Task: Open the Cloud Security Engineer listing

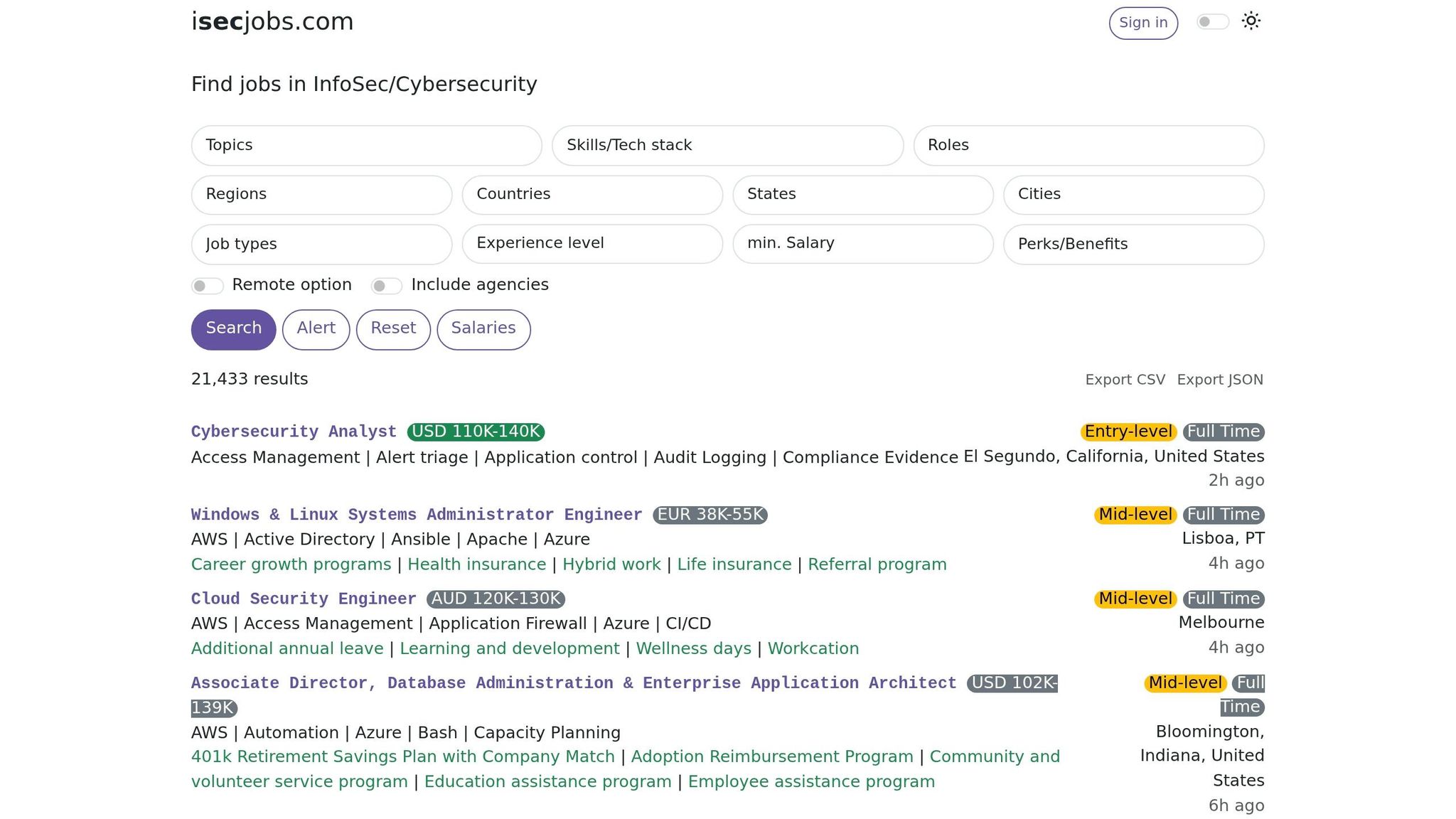Action: (304, 599)
